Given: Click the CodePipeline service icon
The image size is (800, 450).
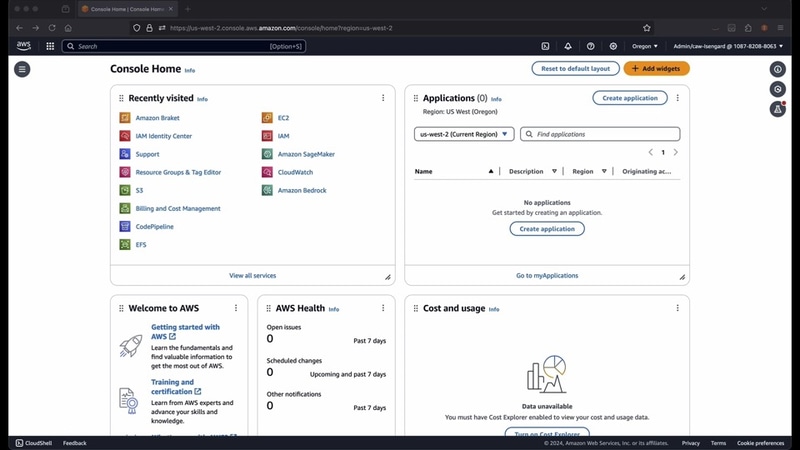Looking at the screenshot, I should (125, 227).
